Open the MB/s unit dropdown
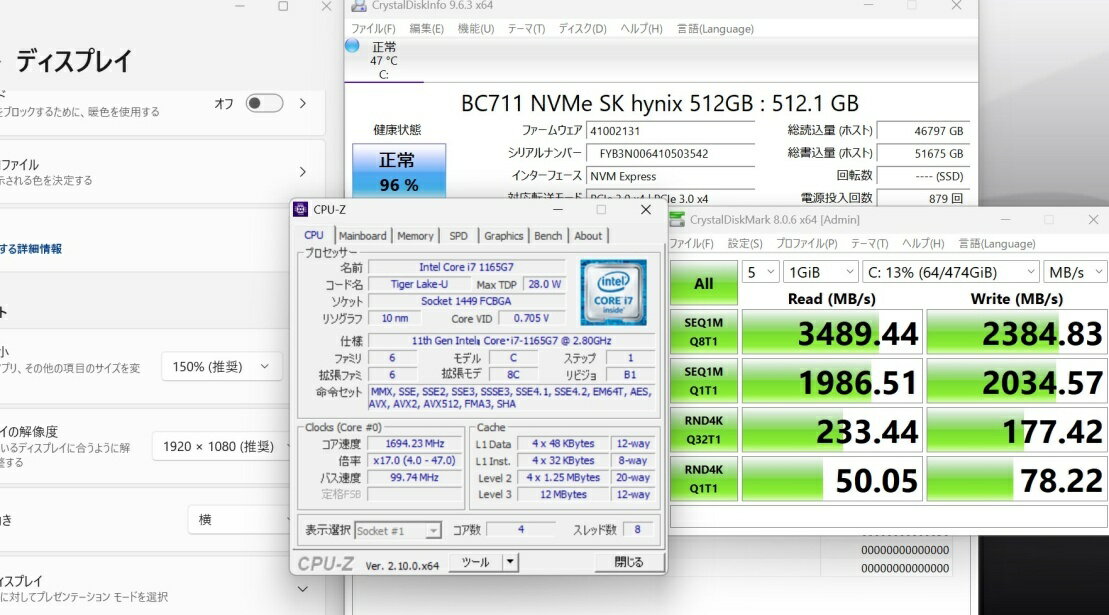This screenshot has height=615, width=1109. pos(1075,272)
